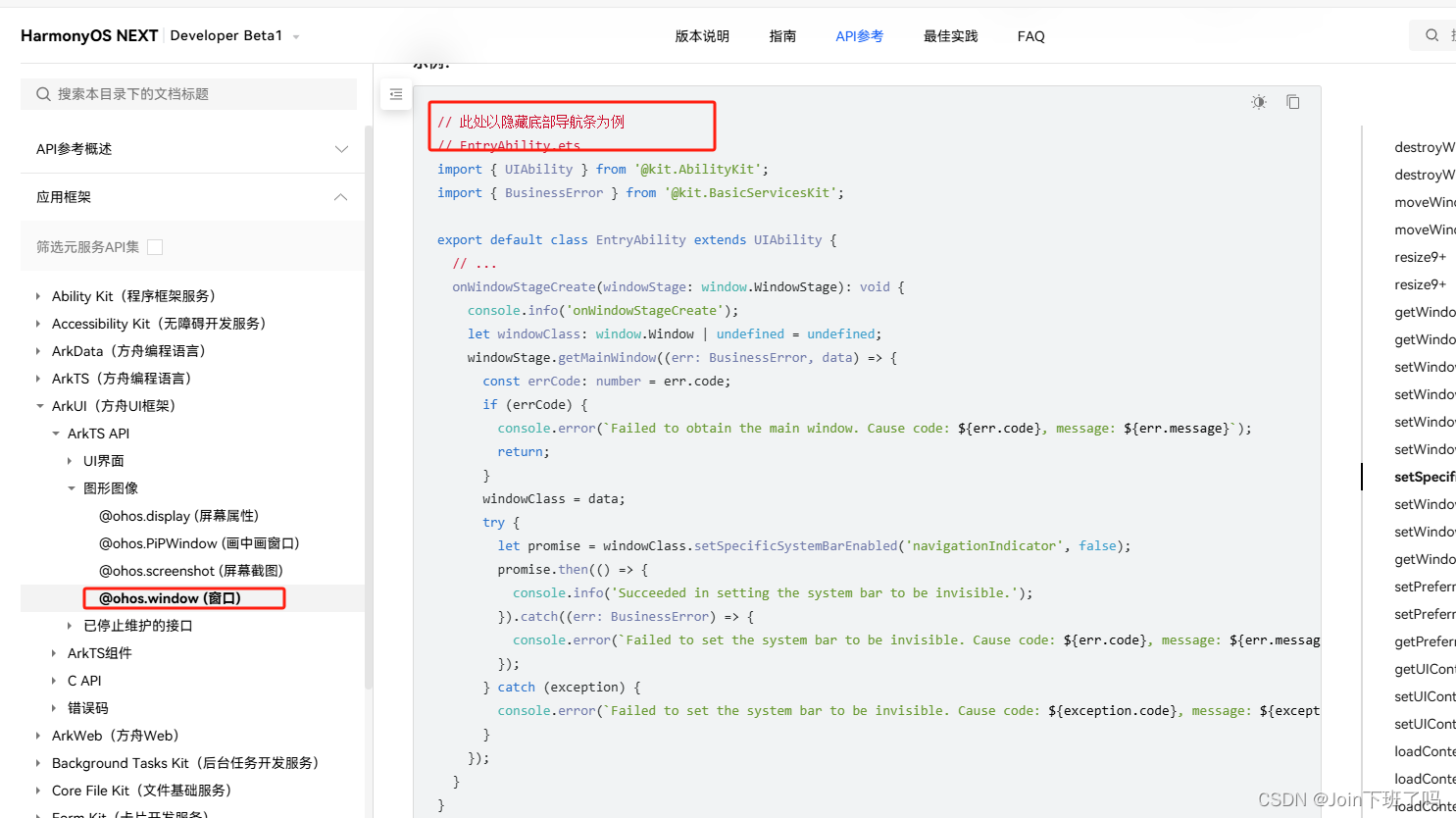Click the search magnifier icon in the header
The width and height of the screenshot is (1456, 818).
click(1432, 35)
